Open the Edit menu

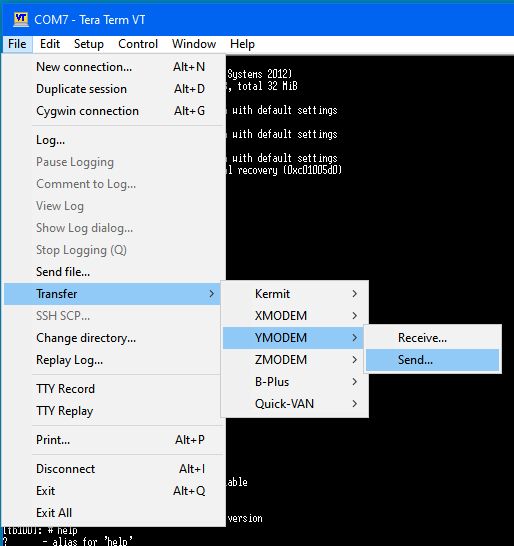coord(50,44)
